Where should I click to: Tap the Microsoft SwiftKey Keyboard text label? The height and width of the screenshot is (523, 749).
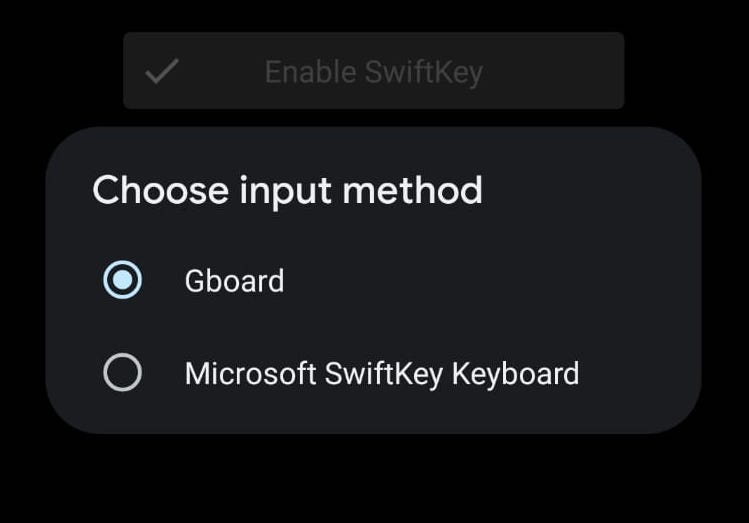381,374
